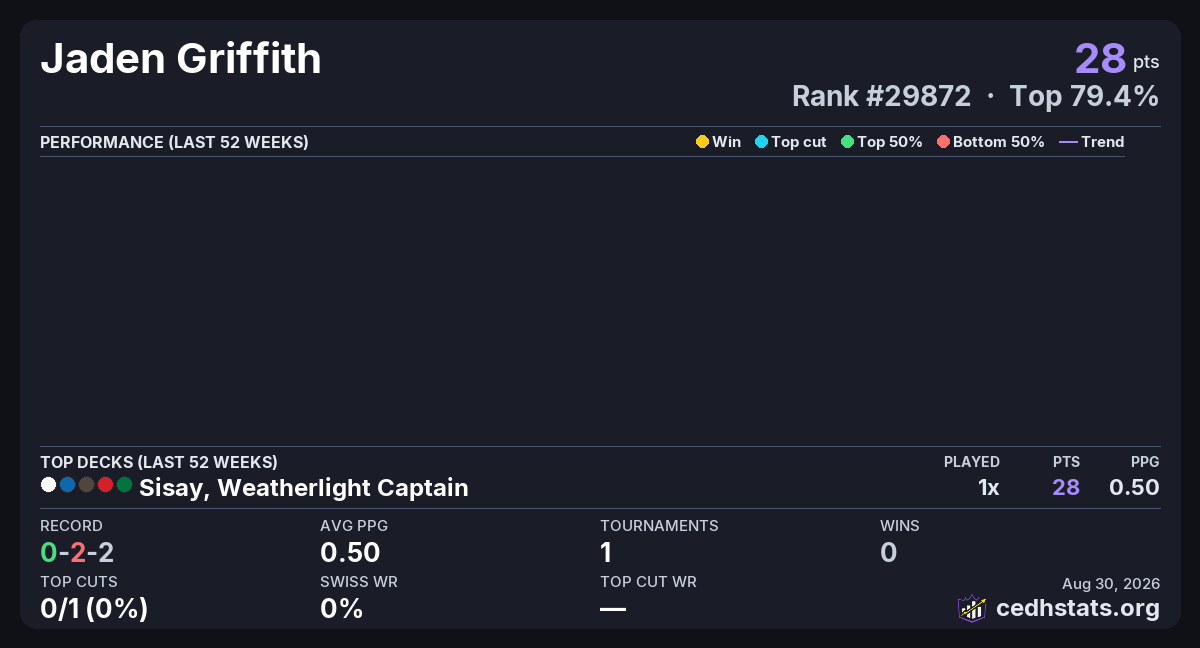
Task: Click the white mana color dot
Action: click(48, 485)
